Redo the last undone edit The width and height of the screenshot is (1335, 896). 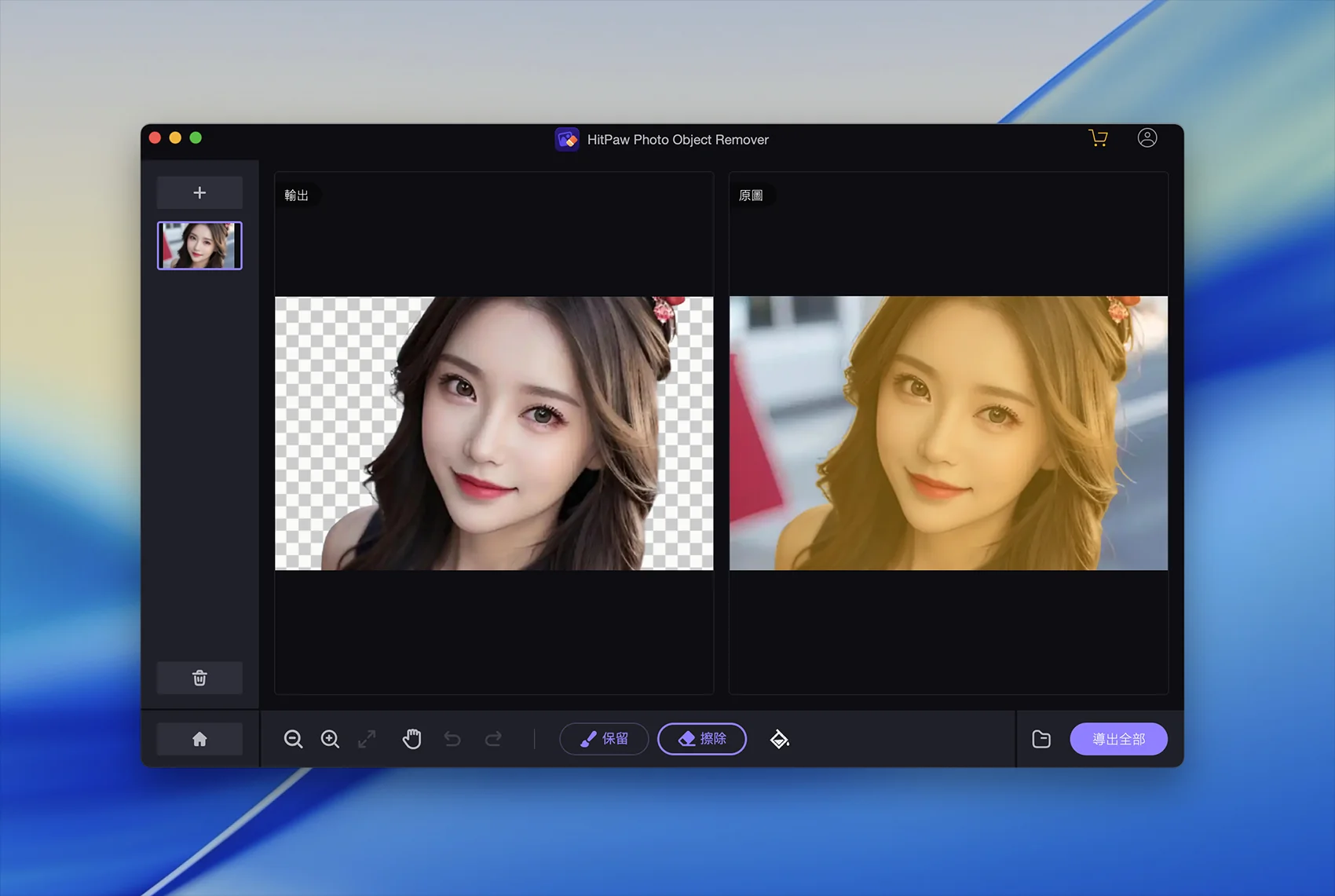click(493, 739)
